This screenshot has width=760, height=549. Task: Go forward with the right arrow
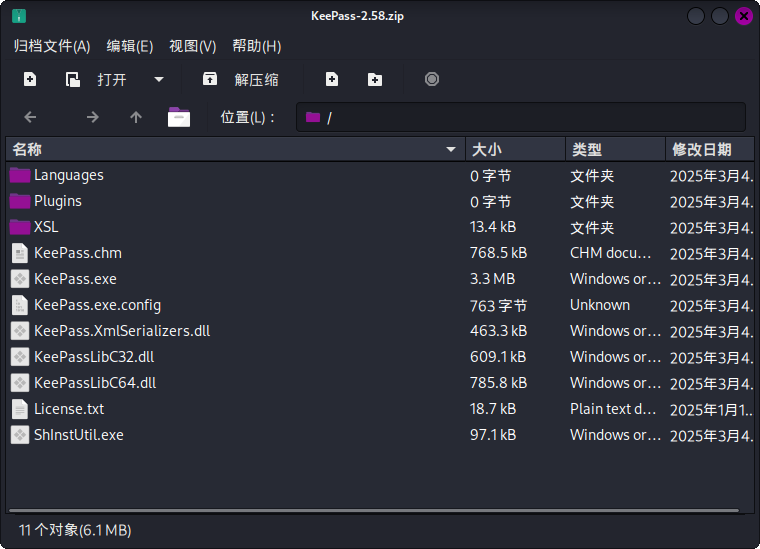pyautogui.click(x=92, y=117)
